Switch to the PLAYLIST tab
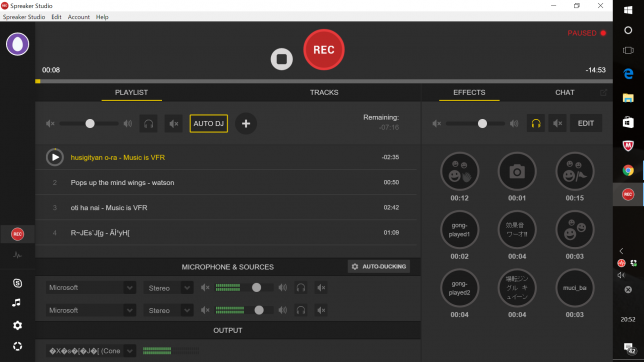This screenshot has width=644, height=362. 131,92
